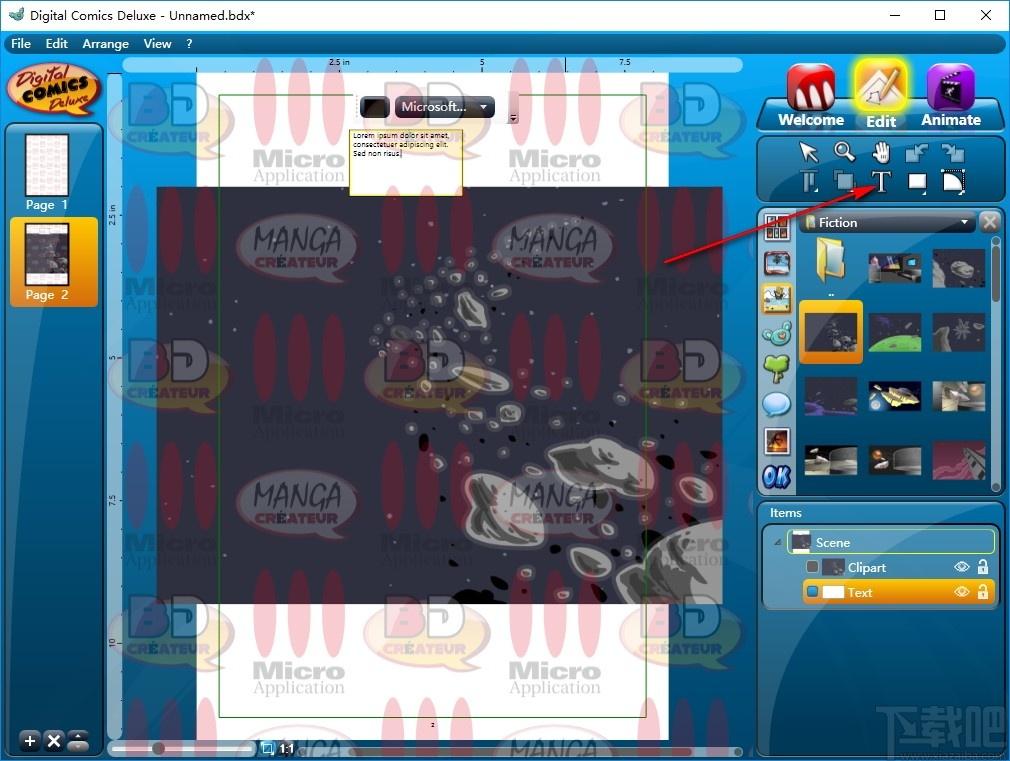Select the Text item row
The width and height of the screenshot is (1010, 761).
click(x=899, y=592)
